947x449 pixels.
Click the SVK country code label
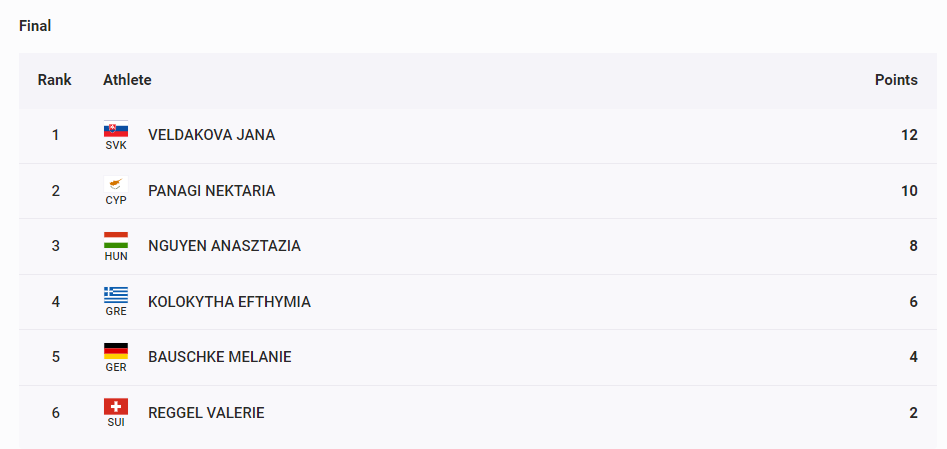[116, 145]
